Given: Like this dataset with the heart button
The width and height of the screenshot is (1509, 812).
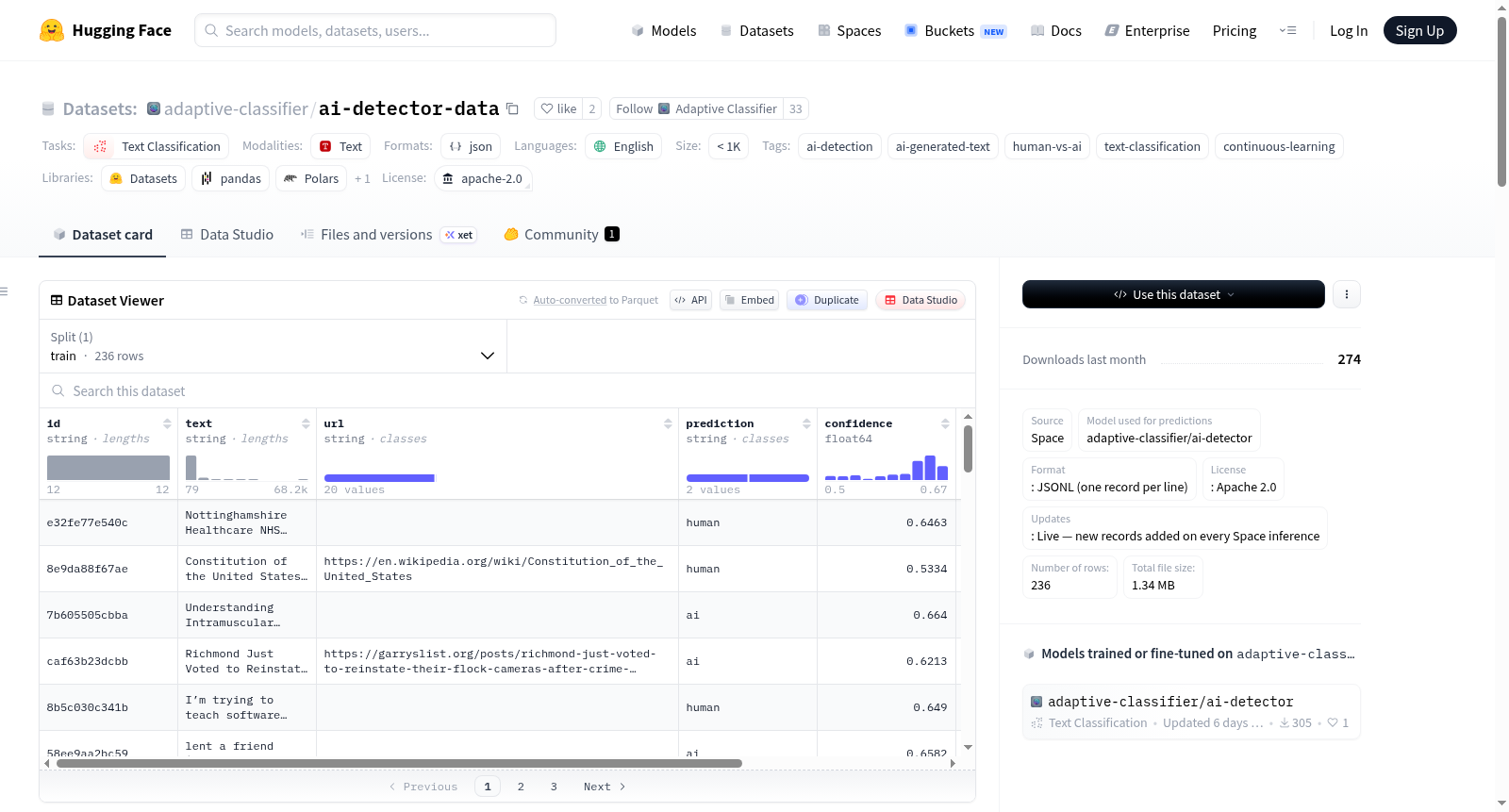Looking at the screenshot, I should coord(558,108).
